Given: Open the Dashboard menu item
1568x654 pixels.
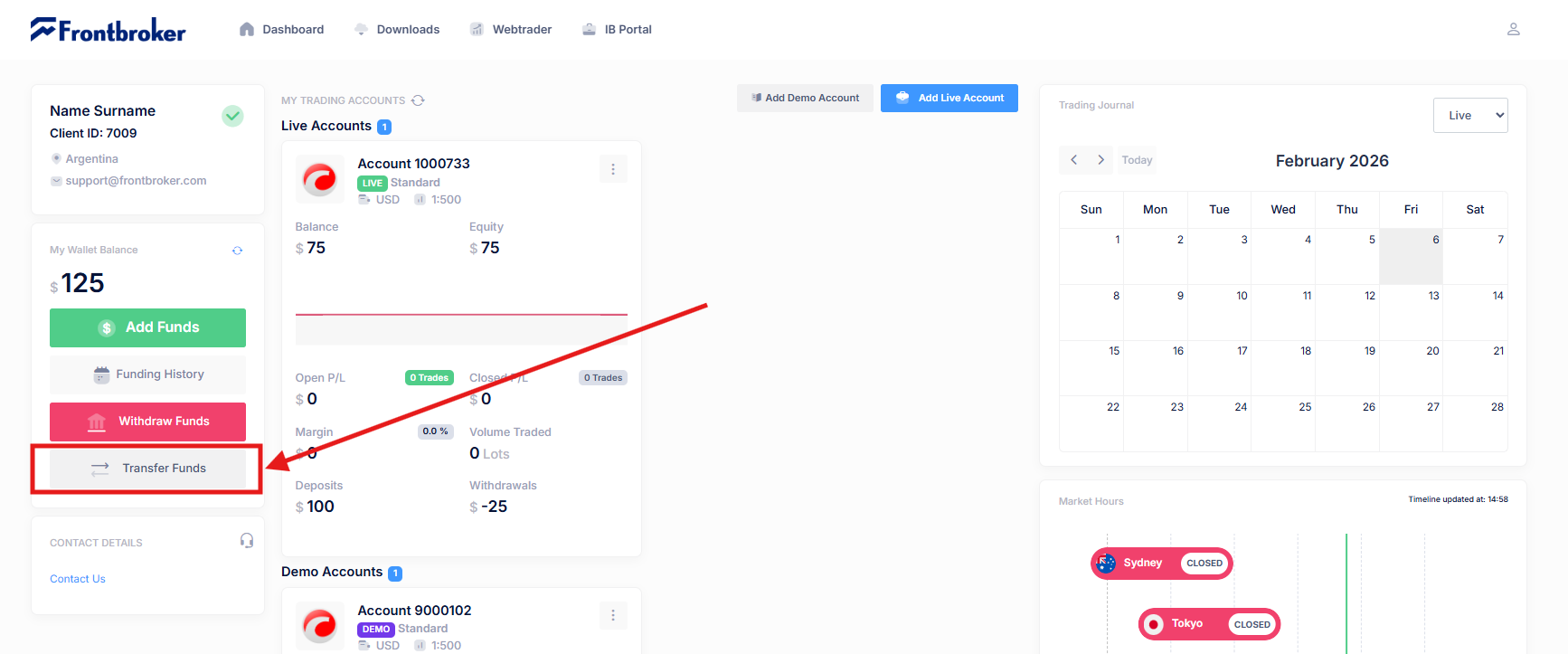Looking at the screenshot, I should [281, 30].
